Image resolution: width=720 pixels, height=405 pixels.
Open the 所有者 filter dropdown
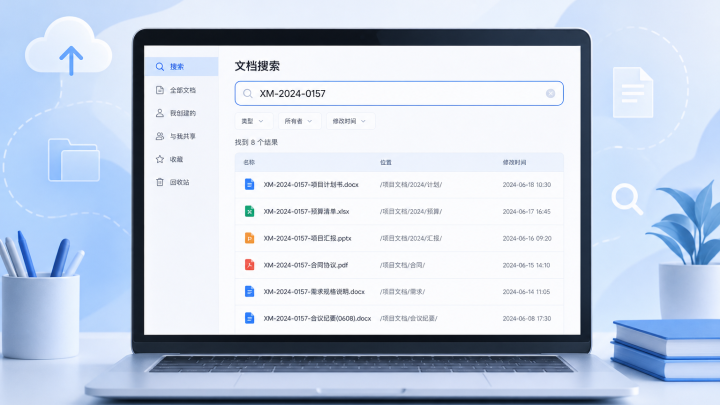299,121
